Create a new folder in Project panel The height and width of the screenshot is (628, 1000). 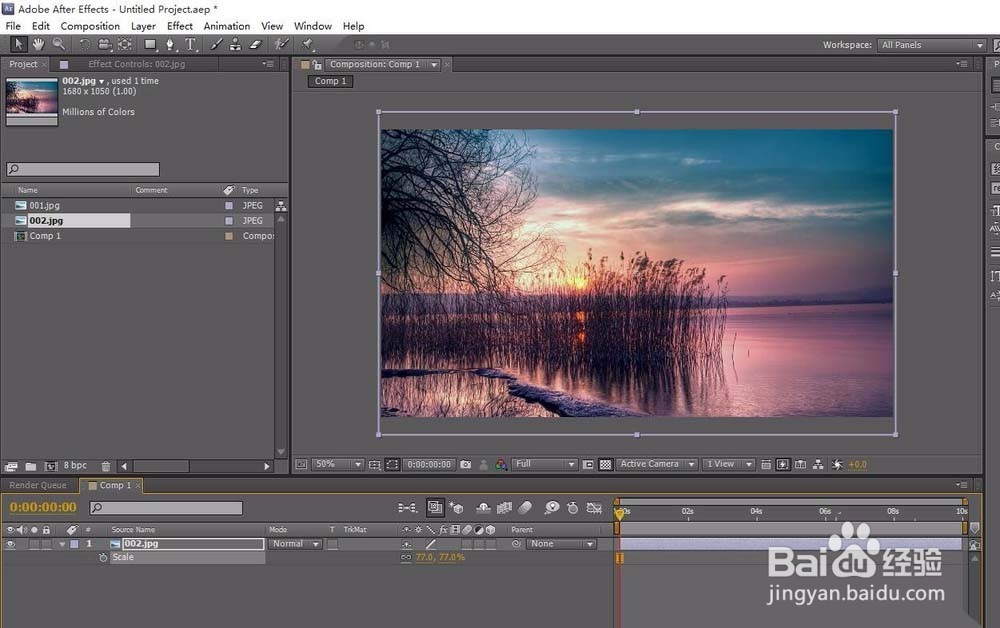[31, 466]
